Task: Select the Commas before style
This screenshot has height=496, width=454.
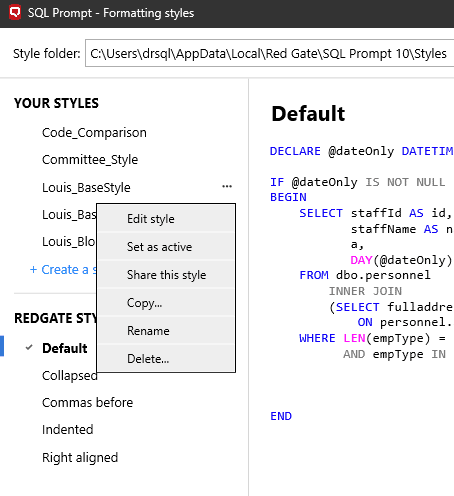Action: pyautogui.click(x=87, y=402)
